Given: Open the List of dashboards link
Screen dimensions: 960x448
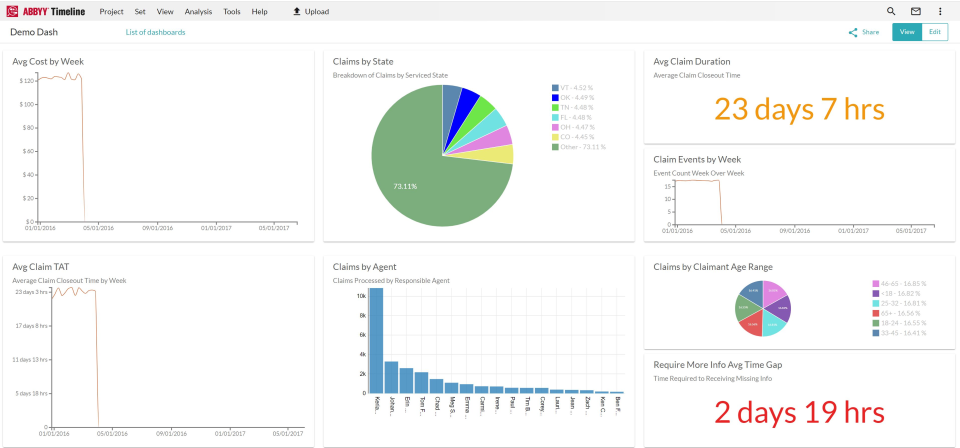Looking at the screenshot, I should pyautogui.click(x=155, y=32).
